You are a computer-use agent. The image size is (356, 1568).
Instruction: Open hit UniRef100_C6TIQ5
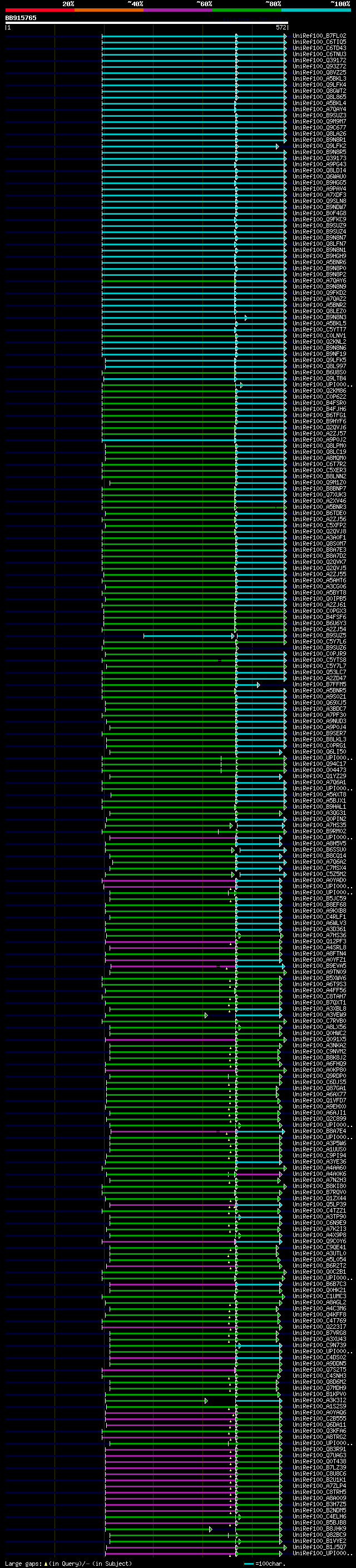tap(319, 42)
